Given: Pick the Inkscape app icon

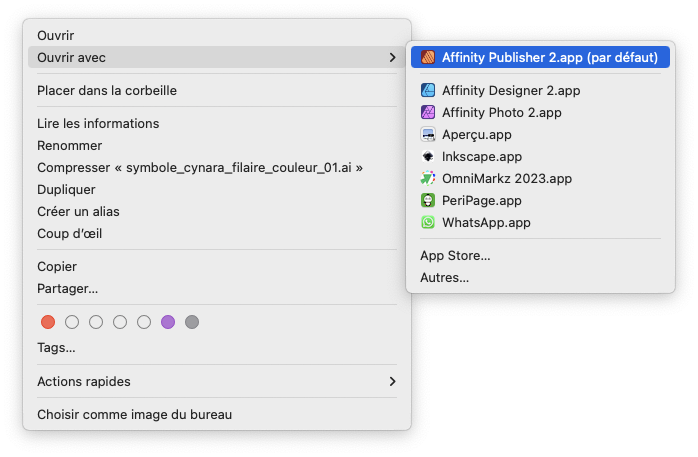Looking at the screenshot, I should tap(428, 156).
